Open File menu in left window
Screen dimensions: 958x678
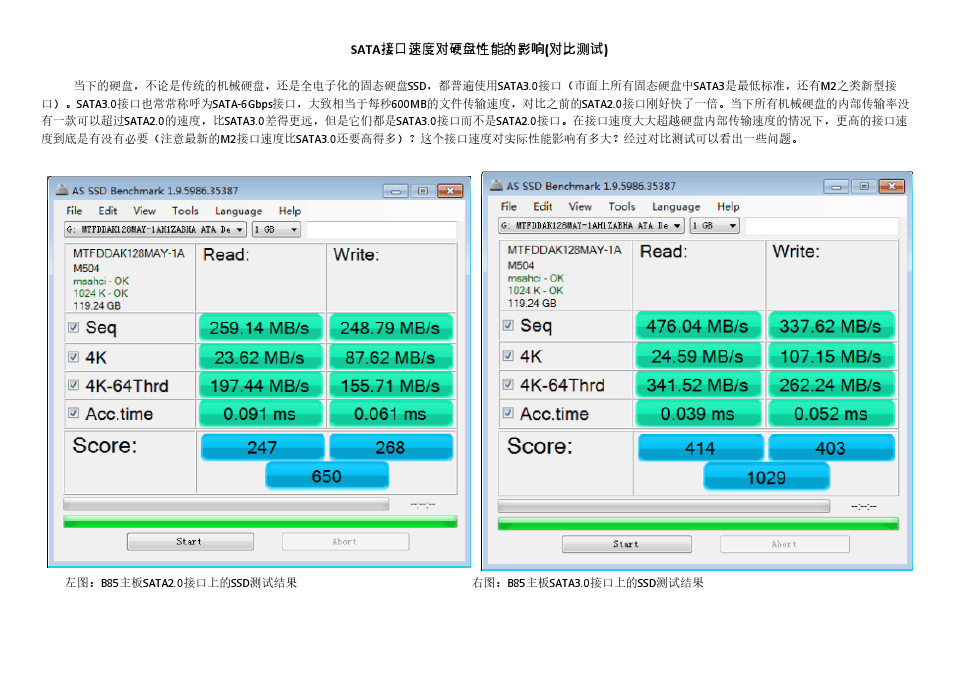click(74, 211)
